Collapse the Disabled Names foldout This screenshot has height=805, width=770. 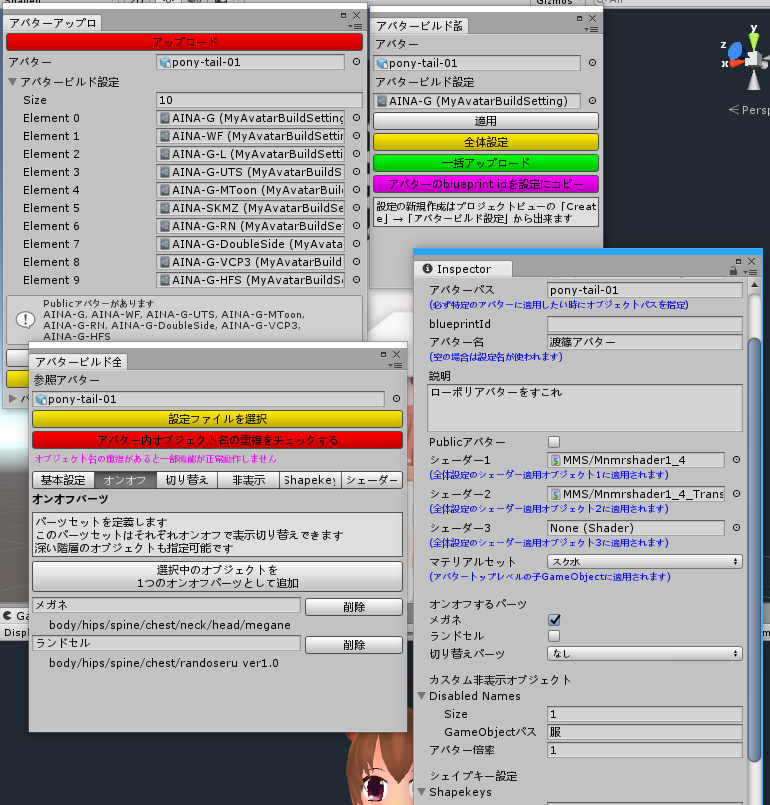[422, 696]
